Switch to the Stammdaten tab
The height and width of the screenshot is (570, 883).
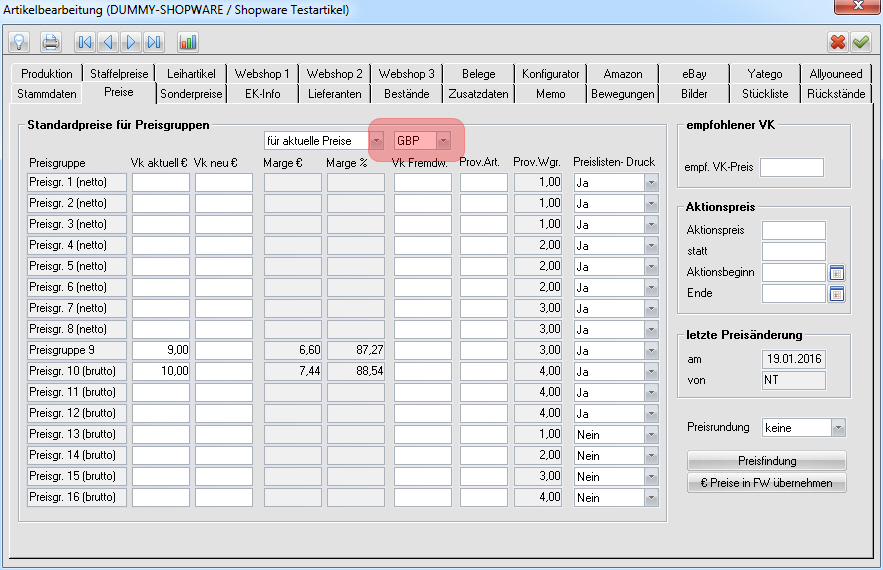[47, 94]
